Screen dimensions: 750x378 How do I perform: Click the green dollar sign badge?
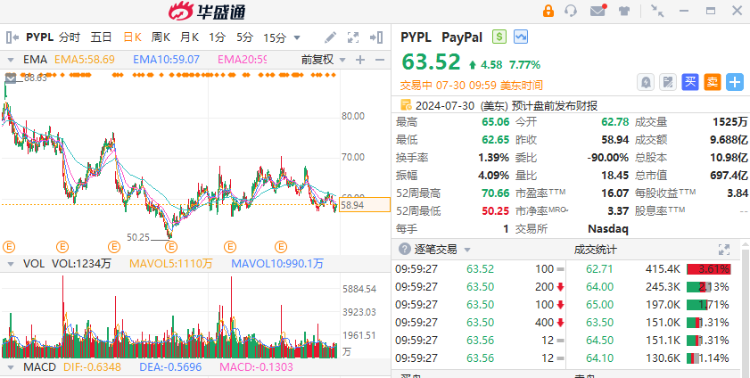tap(499, 37)
